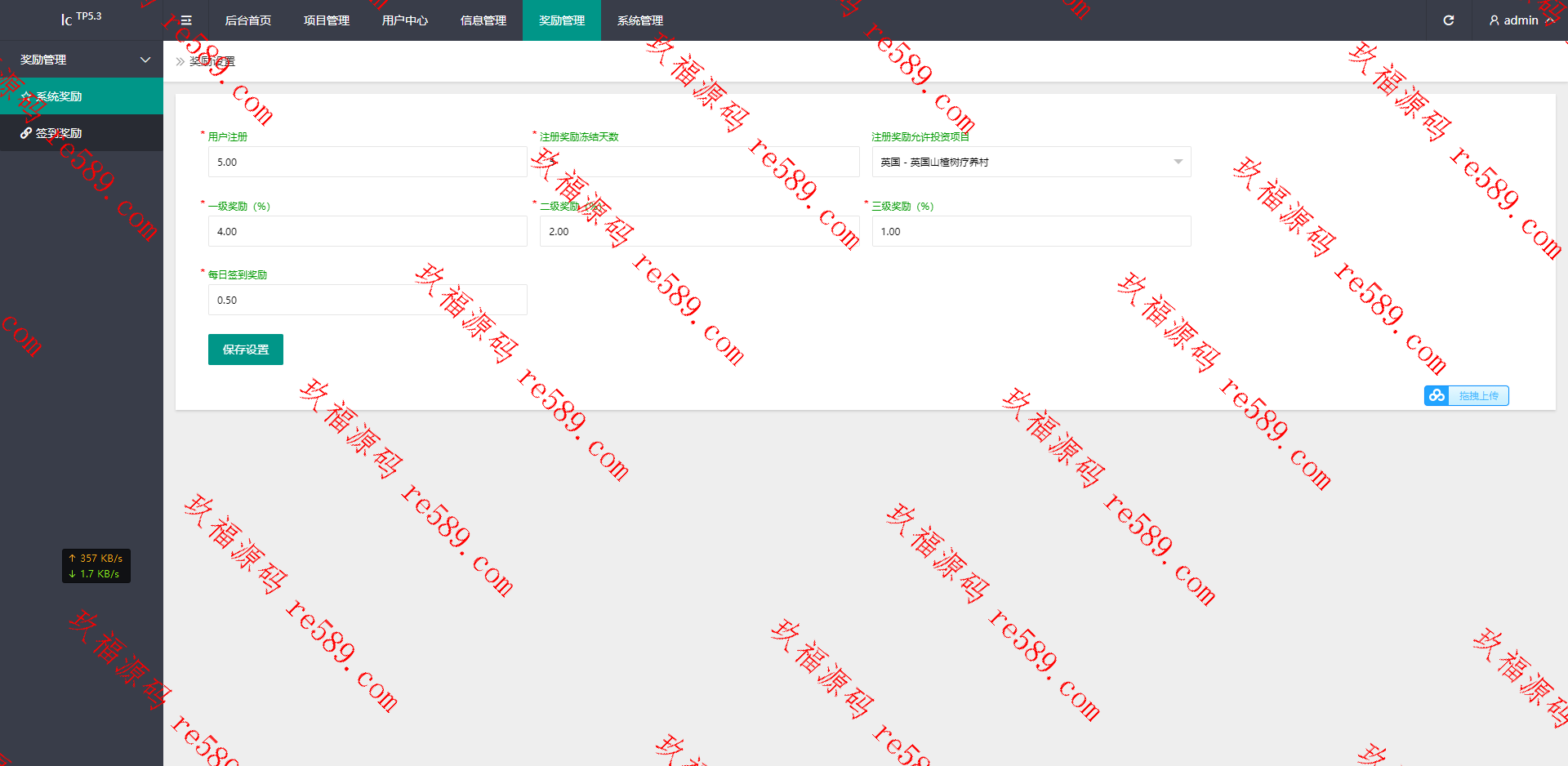This screenshot has width=1568, height=766.
Task: Open the 后台首页 tab
Action: [248, 20]
